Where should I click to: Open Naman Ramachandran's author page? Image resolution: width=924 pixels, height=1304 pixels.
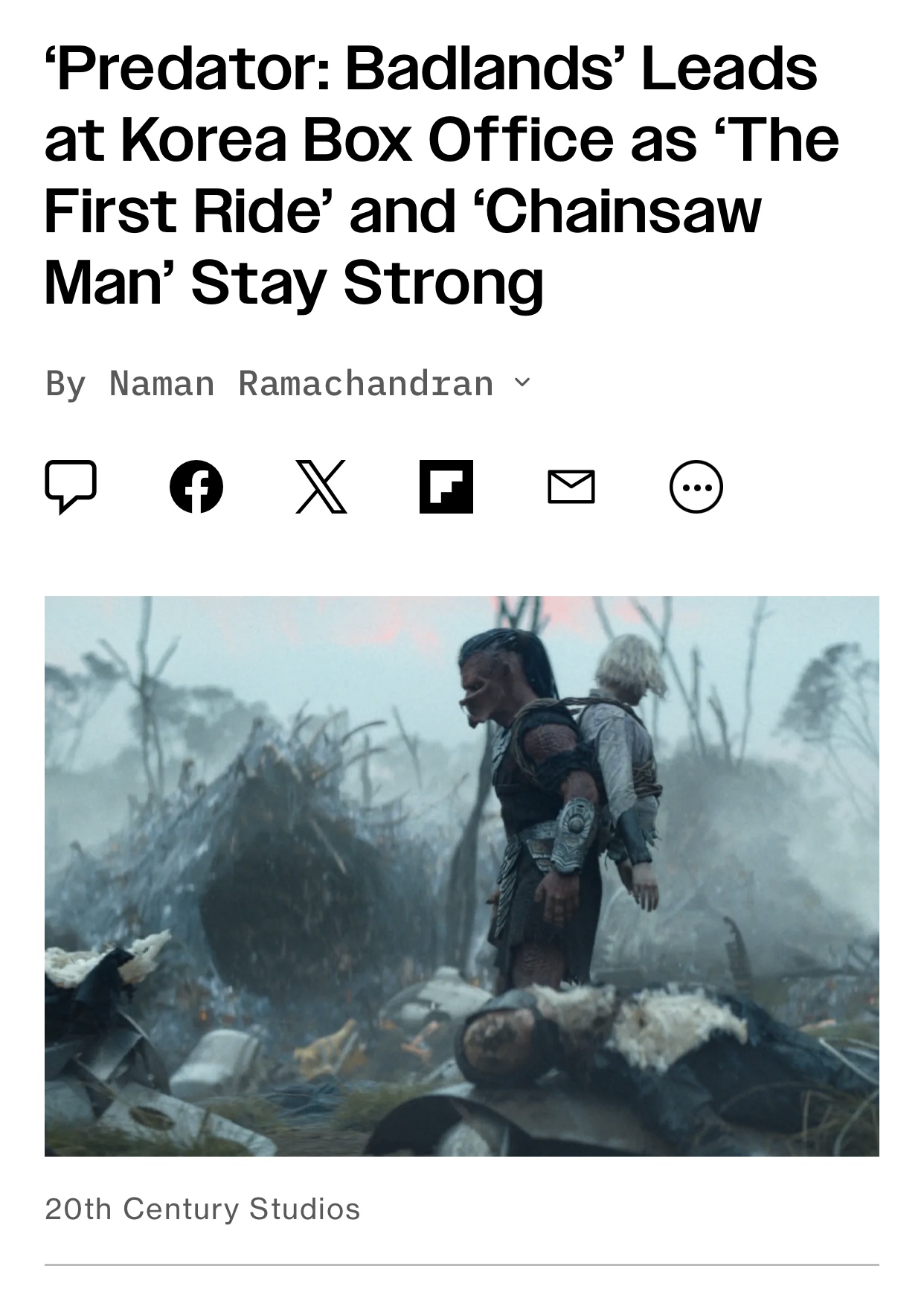point(301,384)
